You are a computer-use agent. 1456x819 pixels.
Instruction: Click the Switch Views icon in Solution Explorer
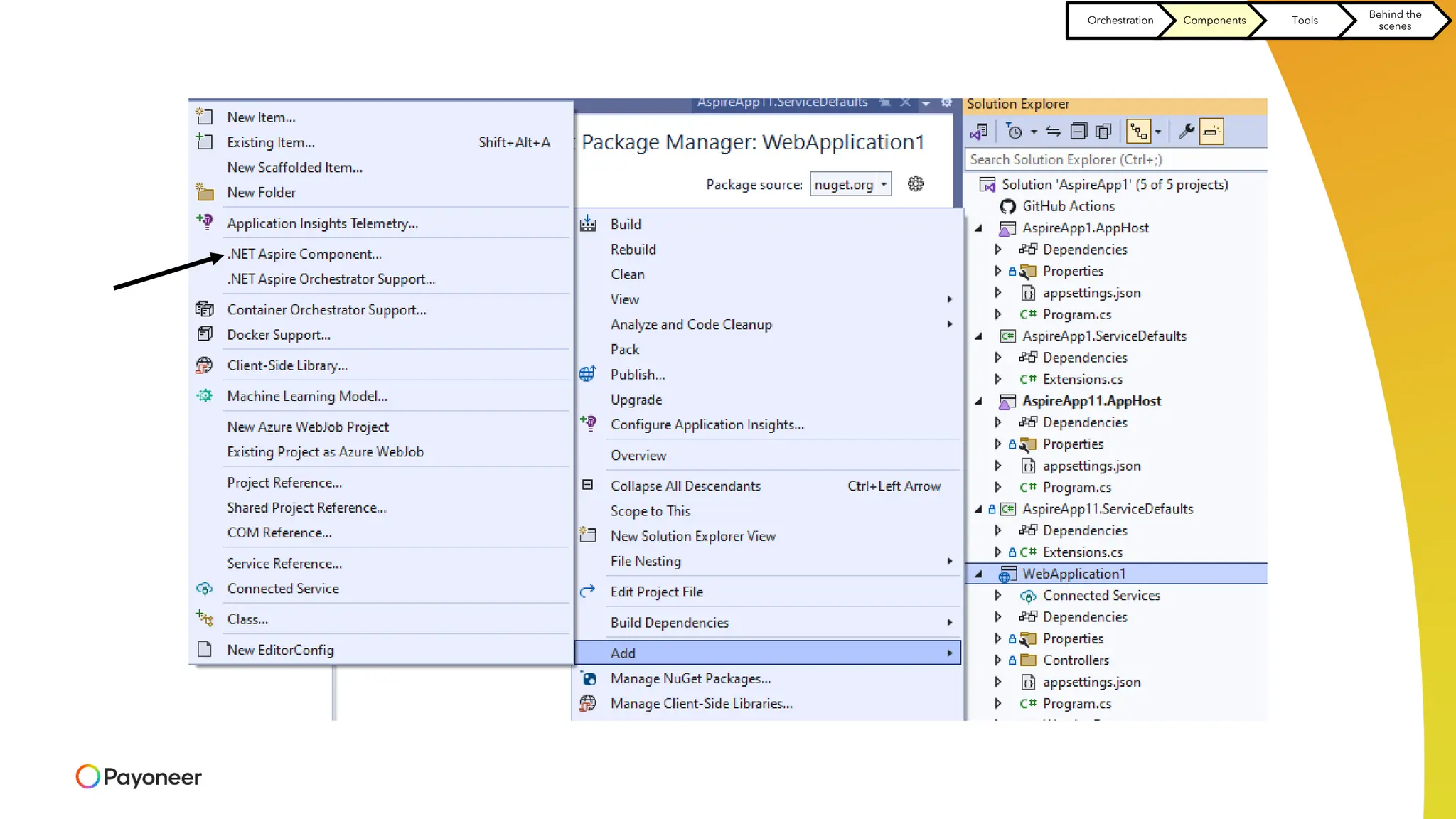[979, 132]
